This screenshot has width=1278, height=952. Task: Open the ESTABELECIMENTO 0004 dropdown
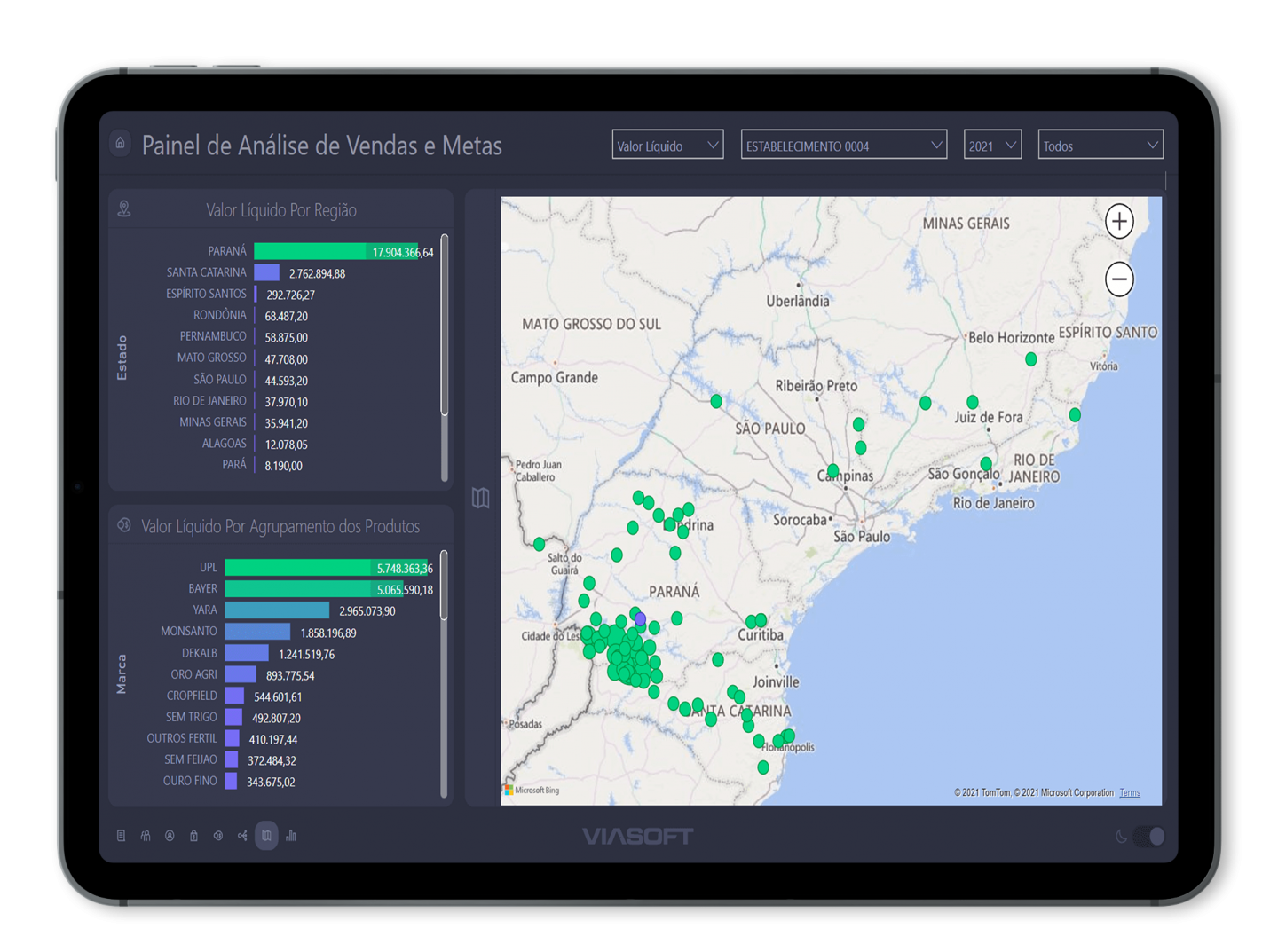tap(843, 146)
